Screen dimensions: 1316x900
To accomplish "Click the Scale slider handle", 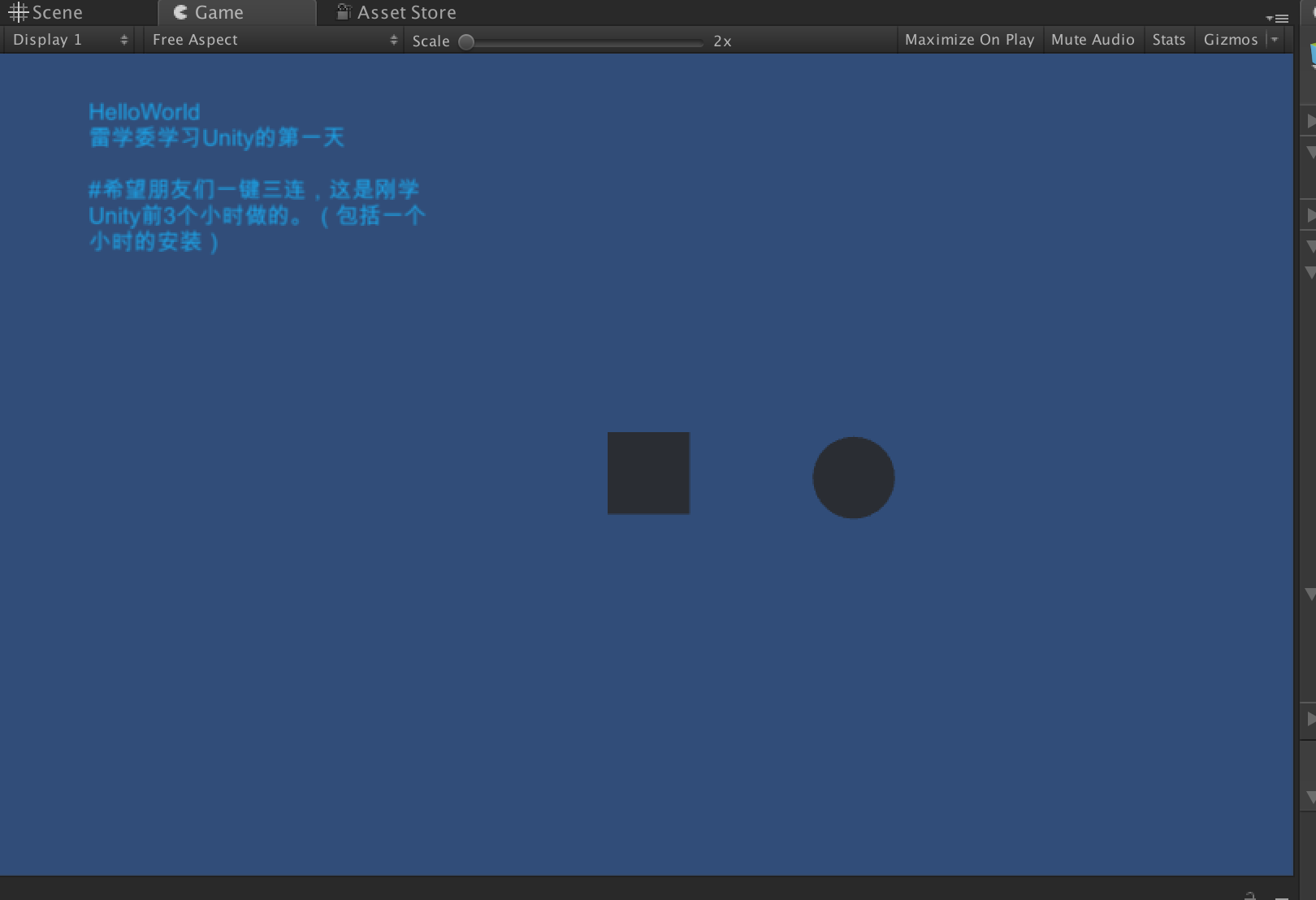I will click(466, 41).
